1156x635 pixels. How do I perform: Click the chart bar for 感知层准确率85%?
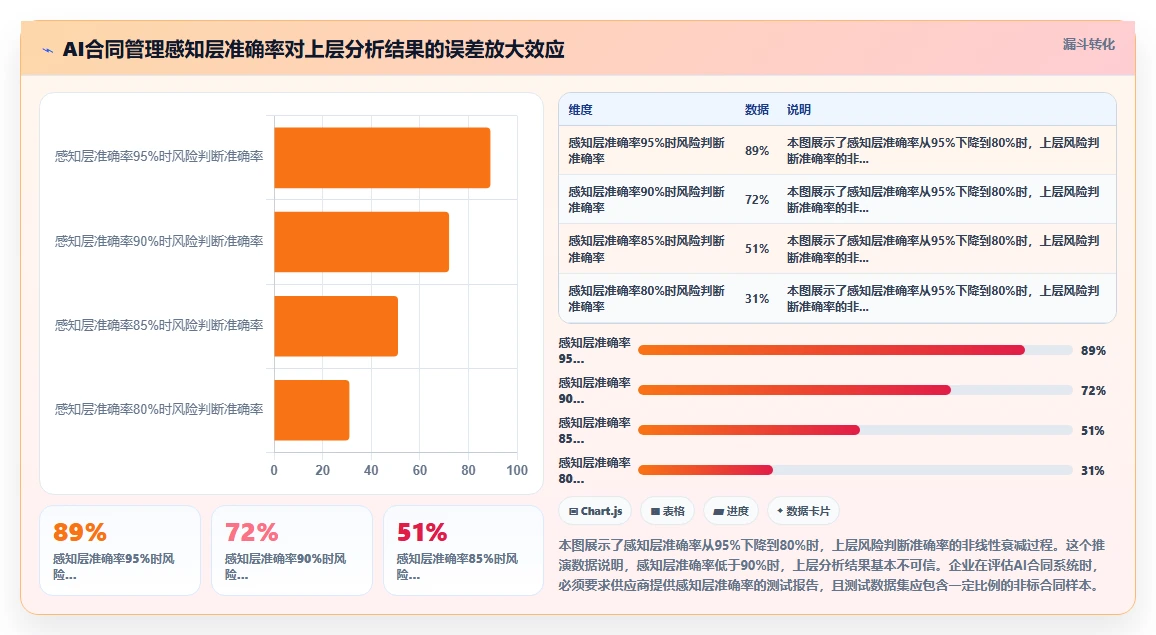click(x=336, y=326)
